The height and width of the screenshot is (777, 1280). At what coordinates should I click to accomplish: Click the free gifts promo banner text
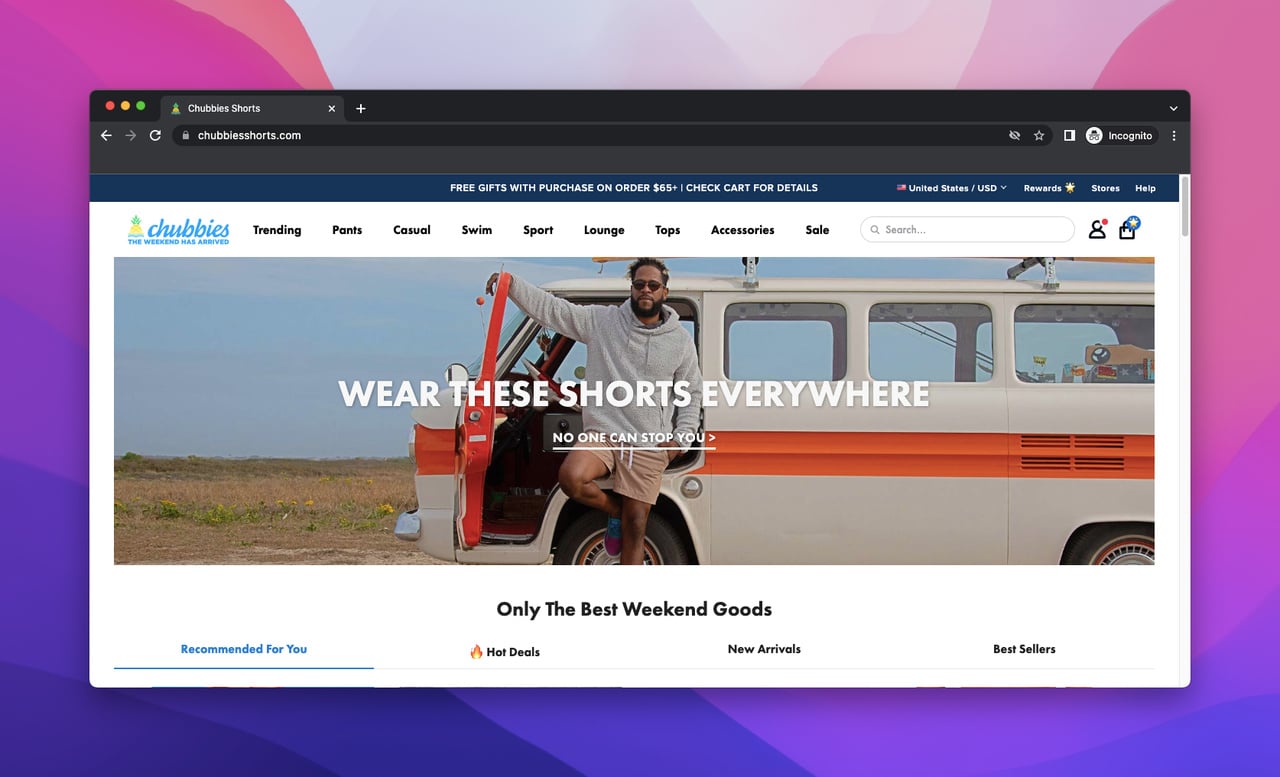click(634, 188)
